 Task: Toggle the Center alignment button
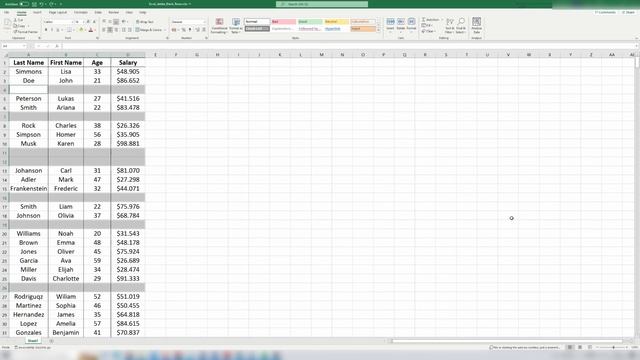pos(110,30)
